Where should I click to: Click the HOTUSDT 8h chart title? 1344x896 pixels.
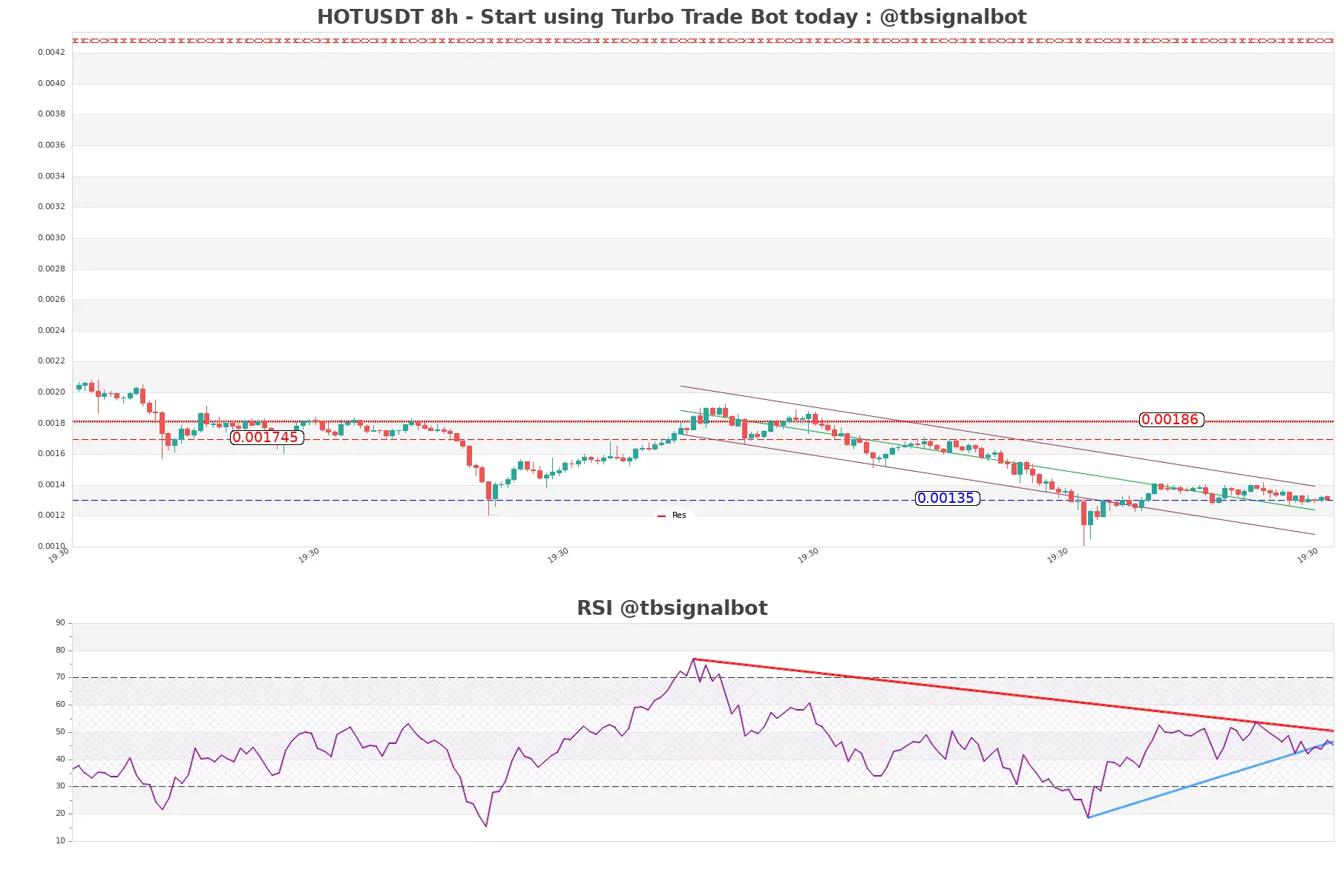click(x=672, y=17)
